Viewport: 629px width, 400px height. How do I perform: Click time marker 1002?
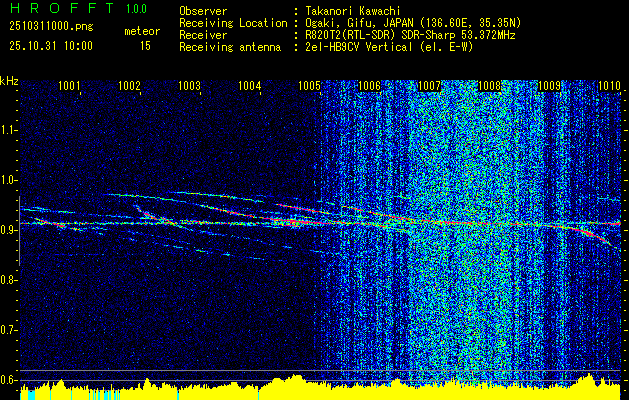click(x=129, y=85)
